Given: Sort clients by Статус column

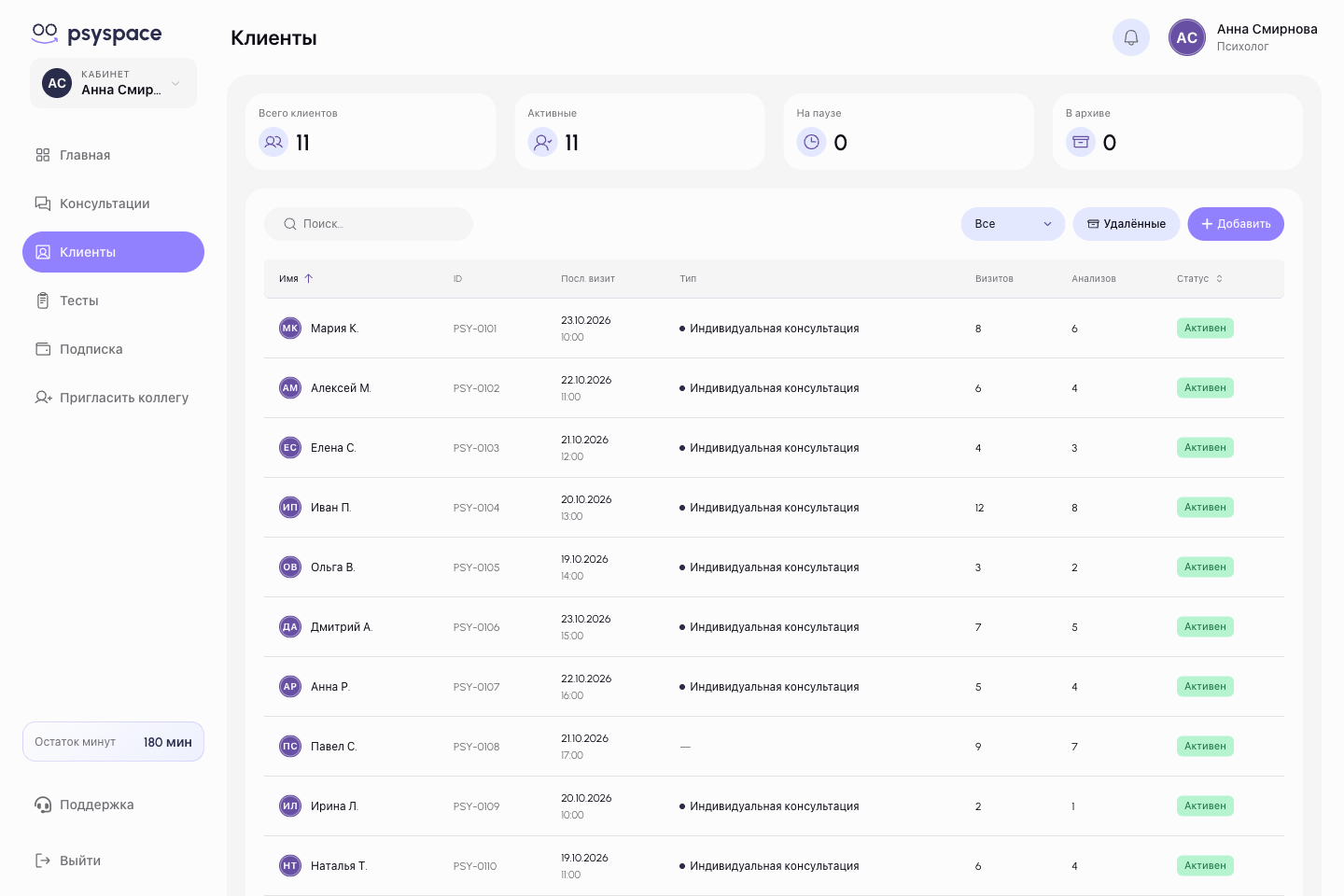Looking at the screenshot, I should click(x=1199, y=279).
